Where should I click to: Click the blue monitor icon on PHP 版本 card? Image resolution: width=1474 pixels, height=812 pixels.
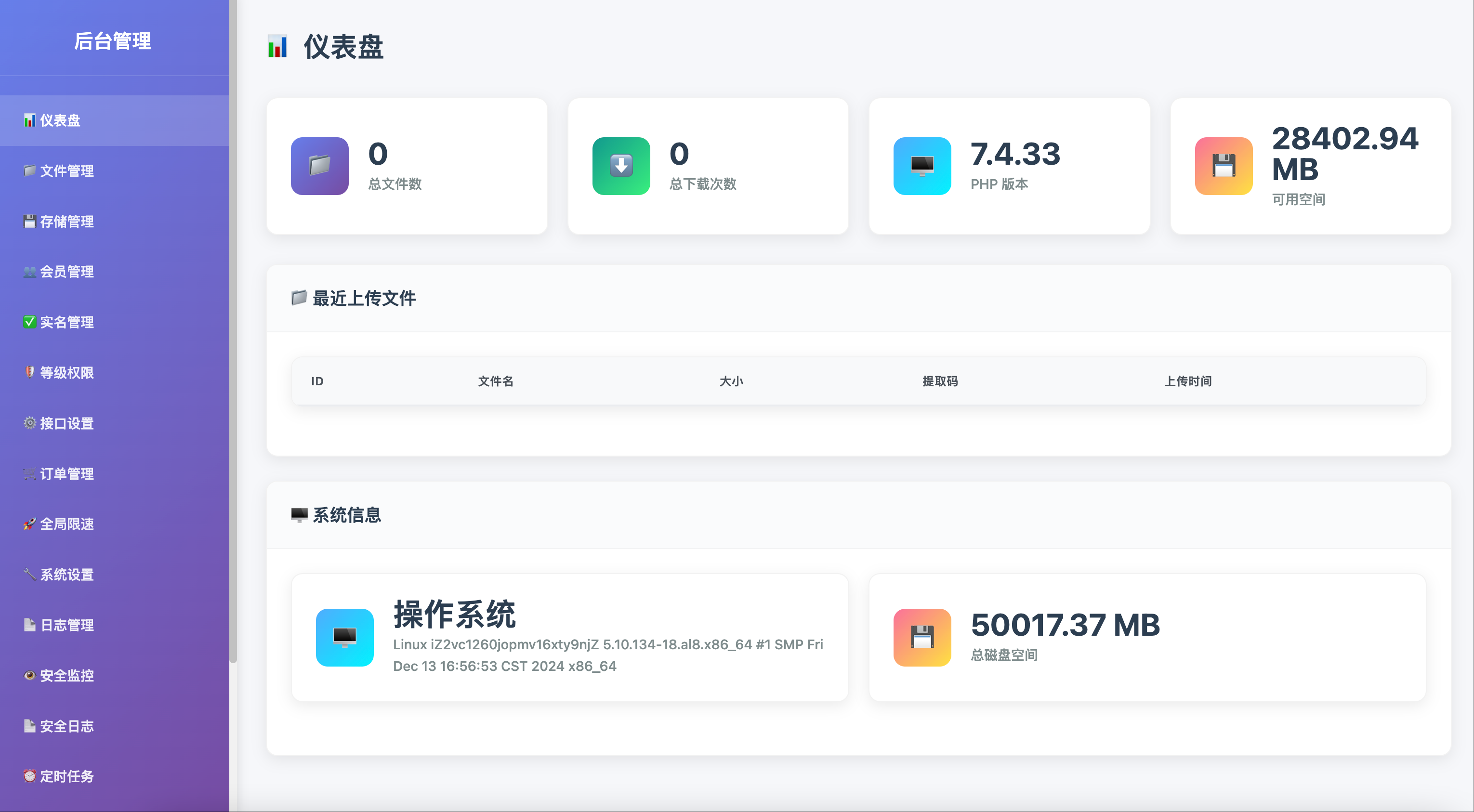pos(922,166)
